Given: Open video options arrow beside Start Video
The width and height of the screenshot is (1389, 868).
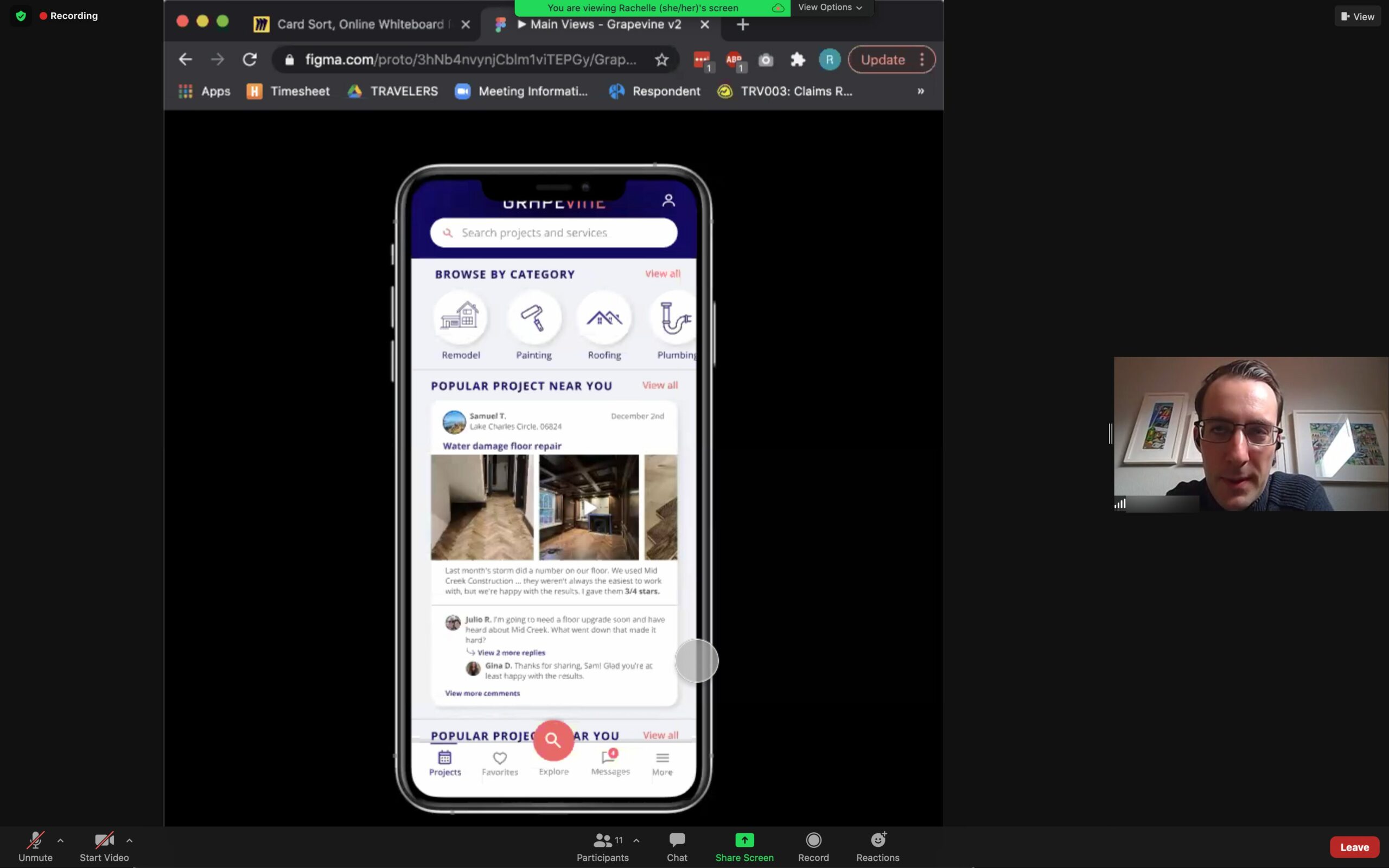Looking at the screenshot, I should [x=129, y=840].
